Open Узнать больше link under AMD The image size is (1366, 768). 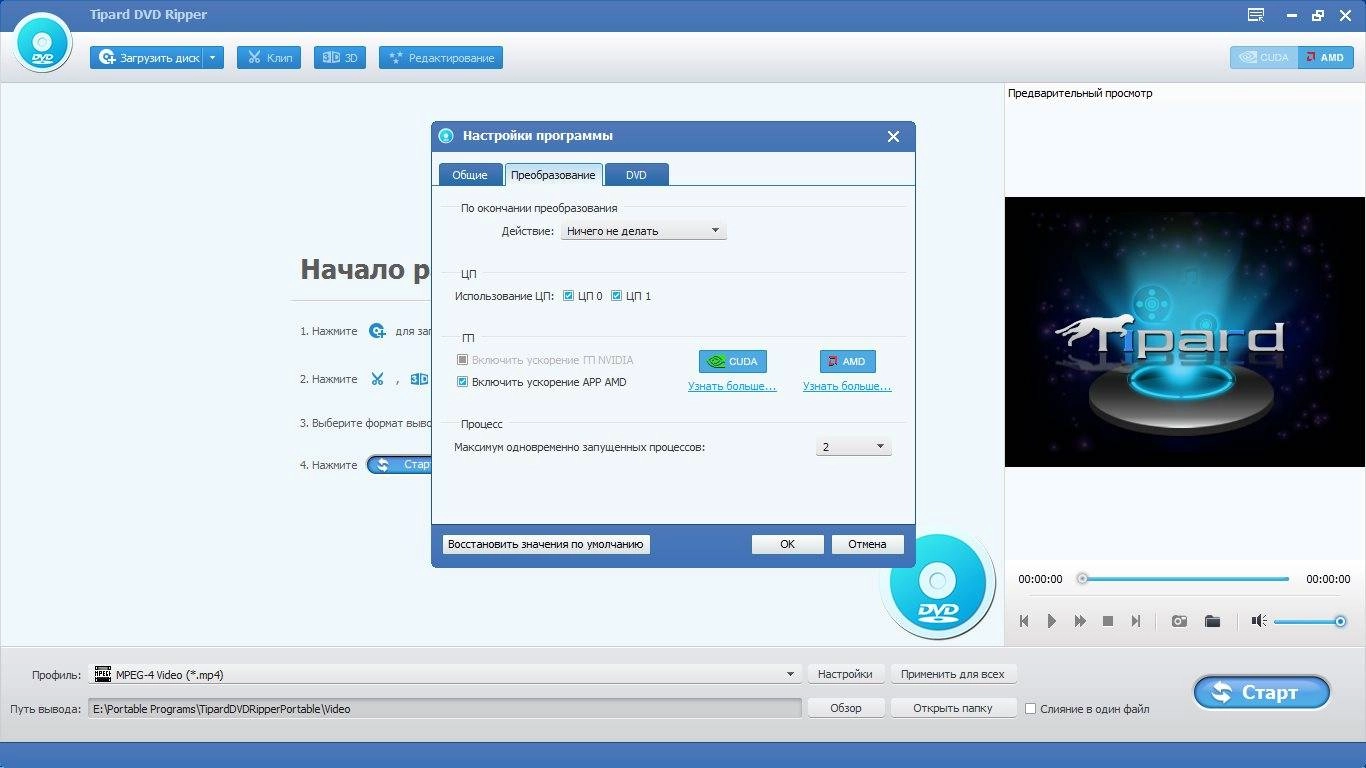point(847,386)
